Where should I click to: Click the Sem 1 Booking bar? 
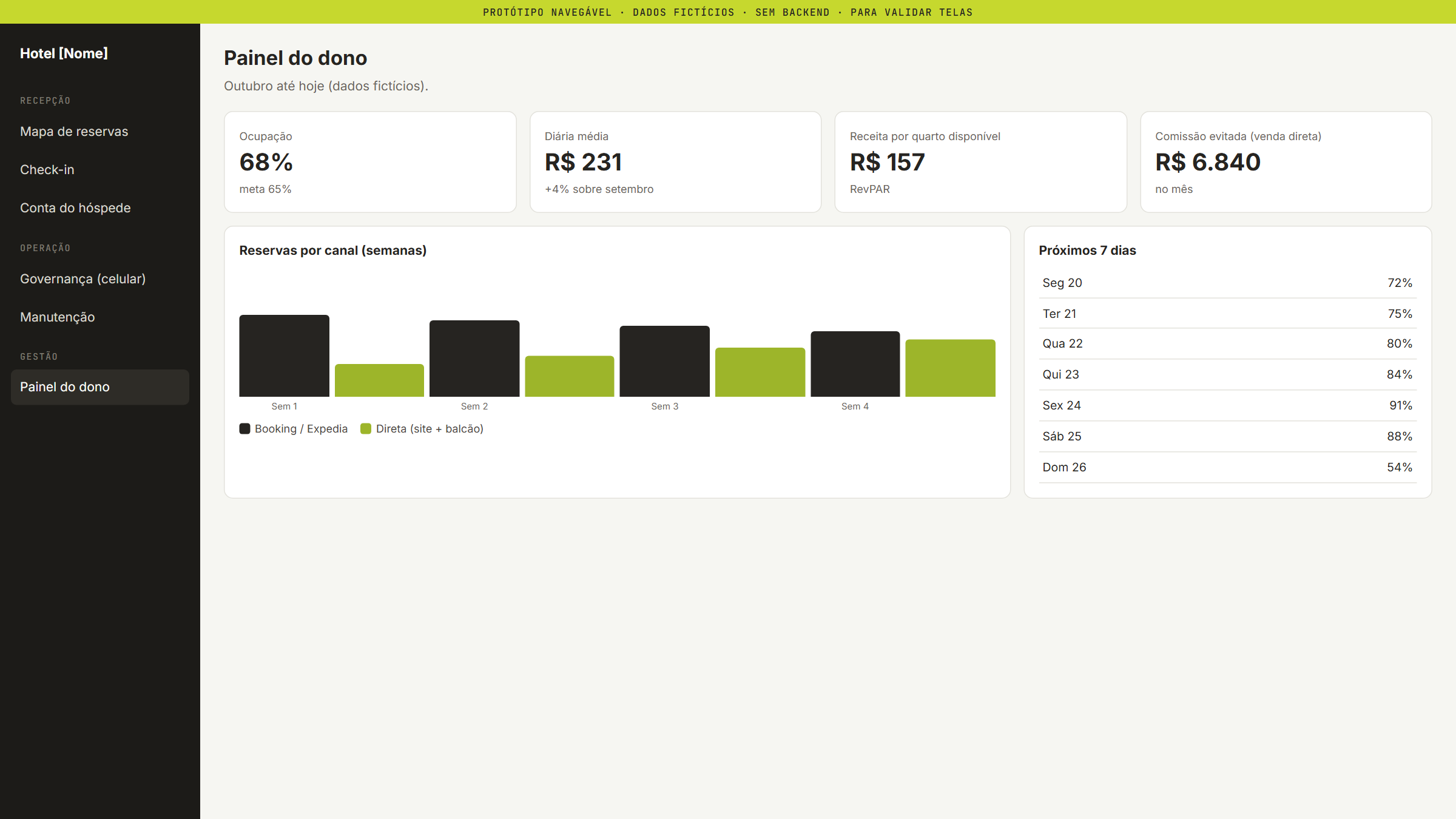coord(285,356)
